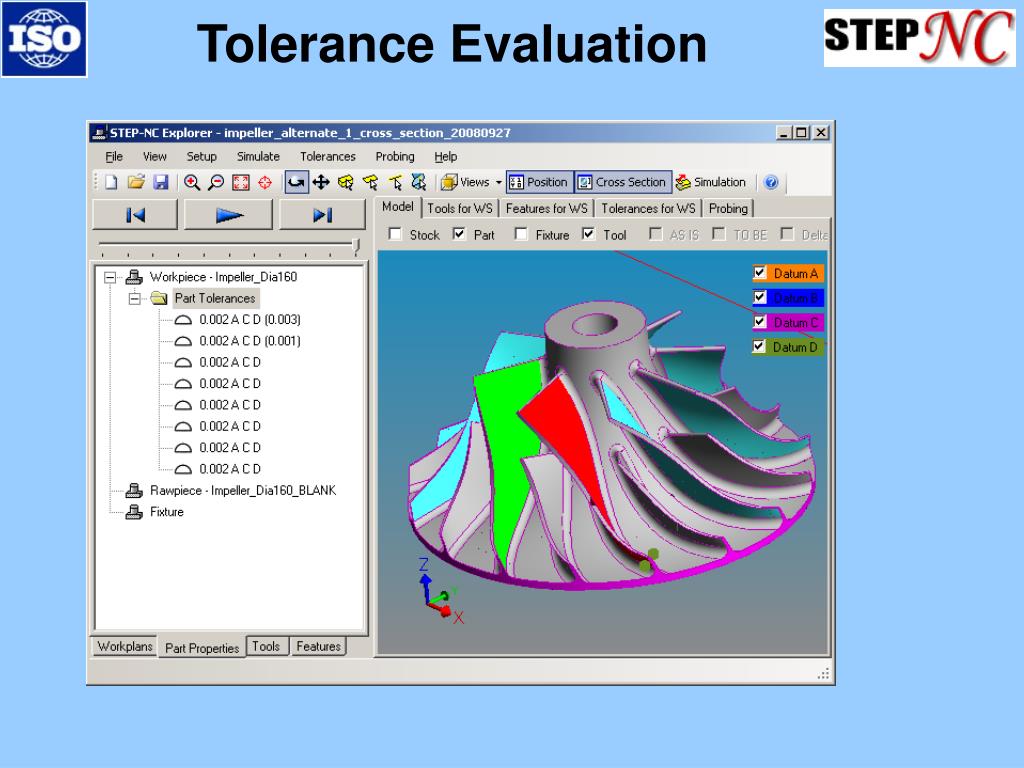Toggle the Position button
Screen dimensions: 1024x768
539,182
